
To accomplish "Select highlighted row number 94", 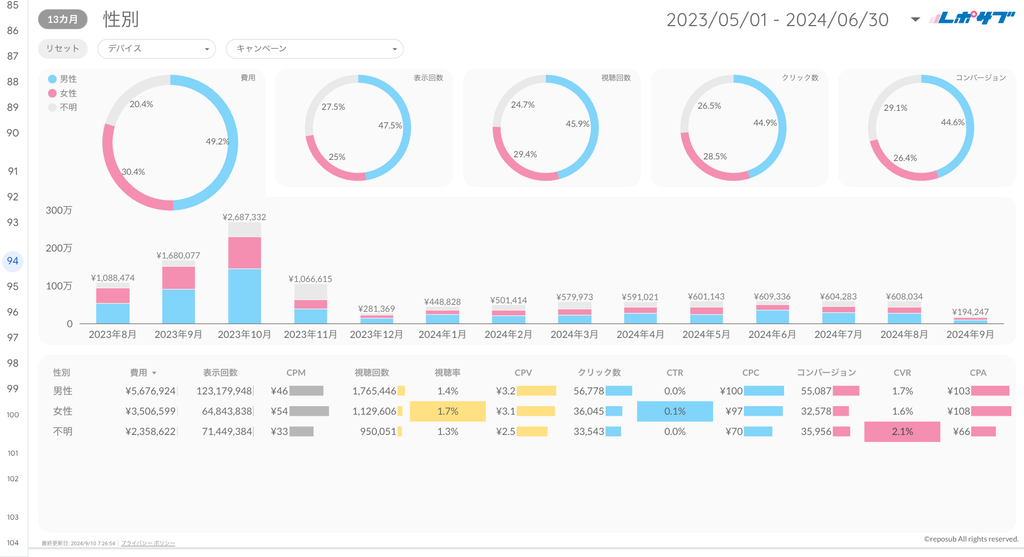I will coord(14,261).
